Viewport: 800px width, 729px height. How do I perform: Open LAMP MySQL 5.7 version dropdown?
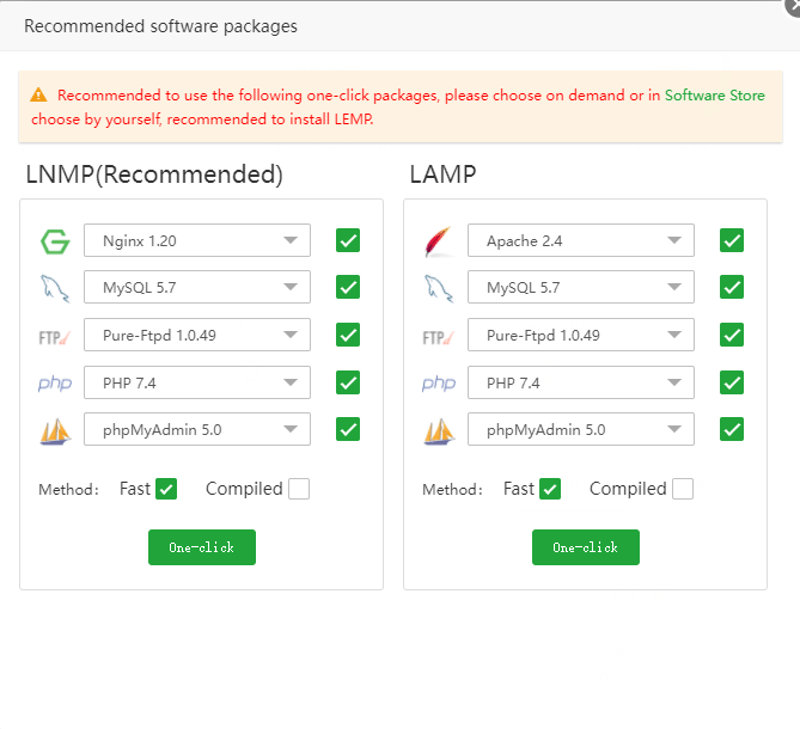point(581,287)
